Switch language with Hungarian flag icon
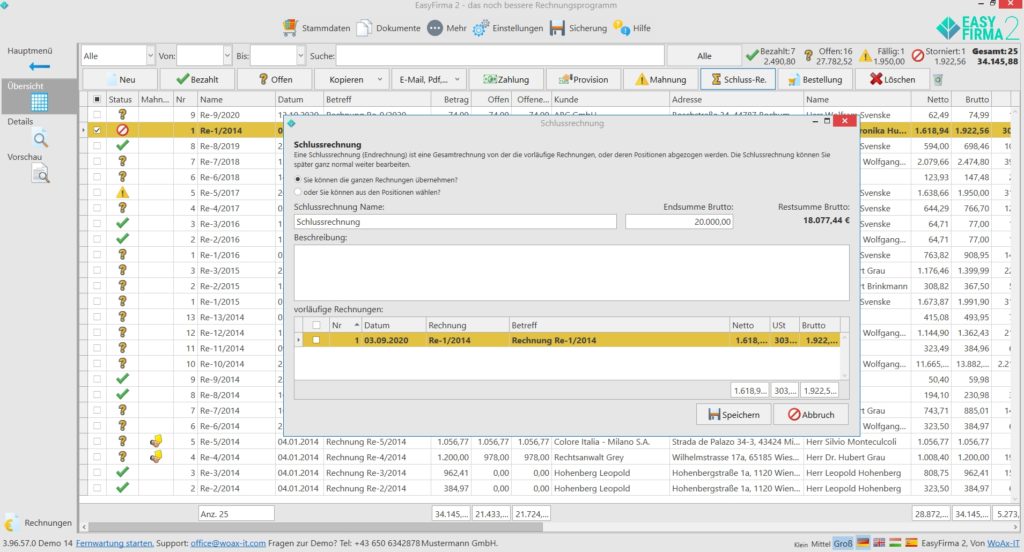1024x552 pixels. coord(895,542)
